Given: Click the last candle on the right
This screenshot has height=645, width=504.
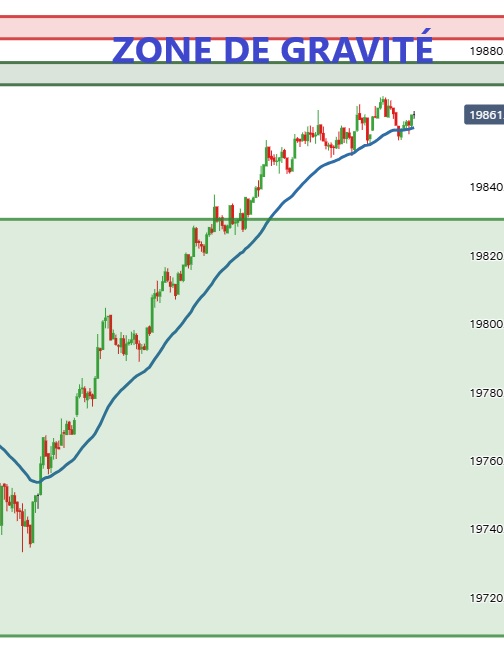Looking at the screenshot, I should pos(413,115).
